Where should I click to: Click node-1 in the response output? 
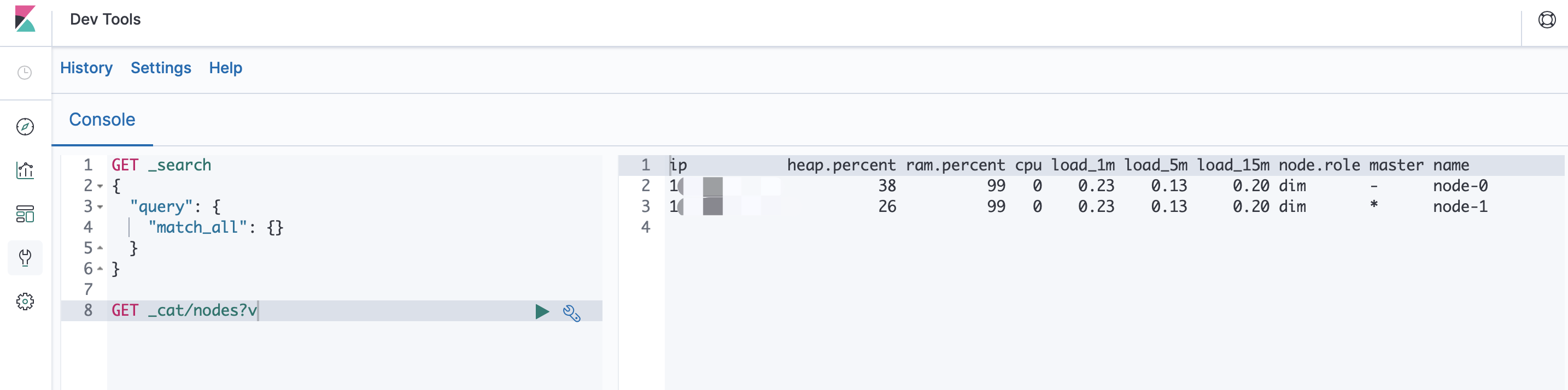(x=1460, y=207)
